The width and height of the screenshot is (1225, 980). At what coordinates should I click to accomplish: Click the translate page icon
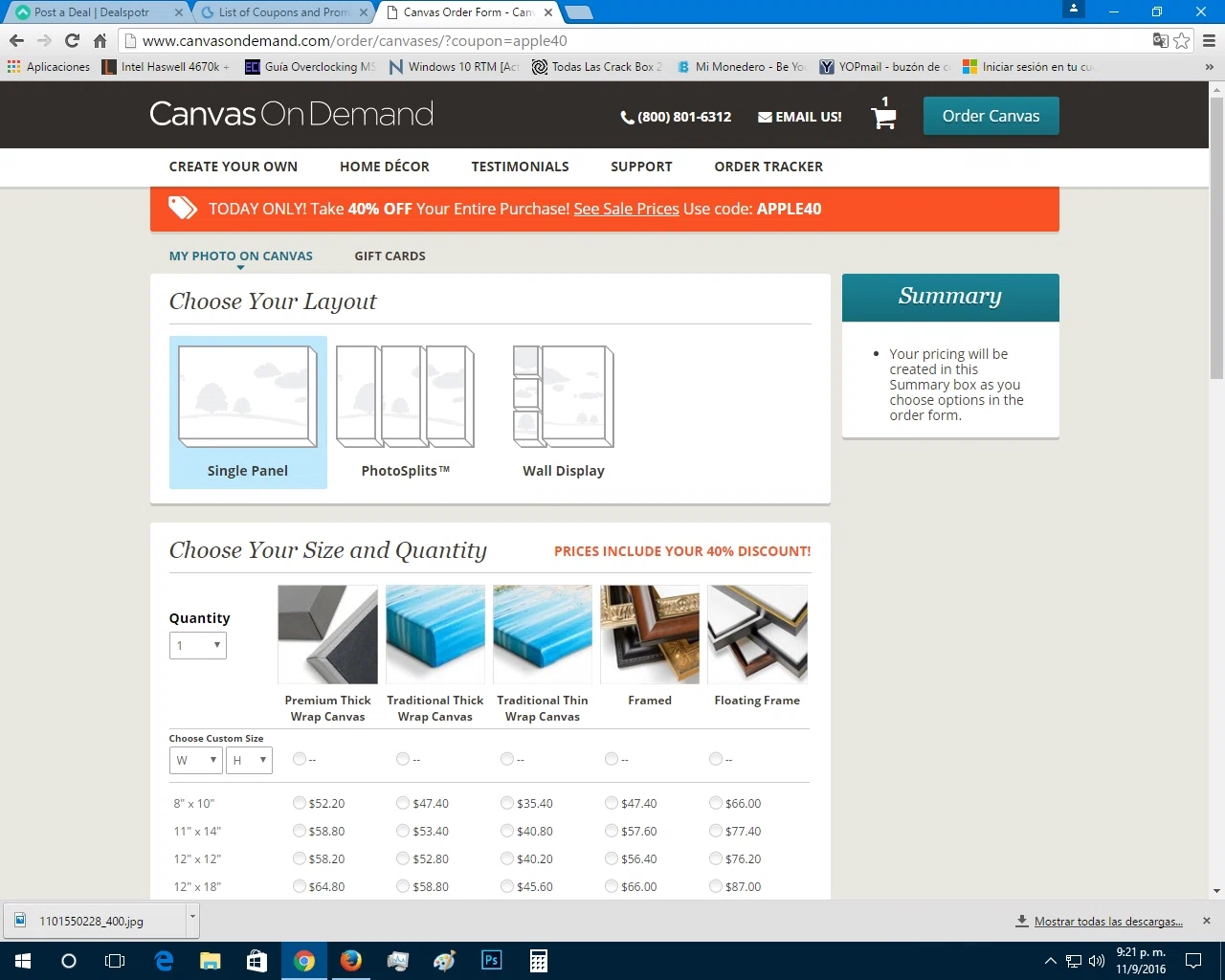click(x=1160, y=40)
